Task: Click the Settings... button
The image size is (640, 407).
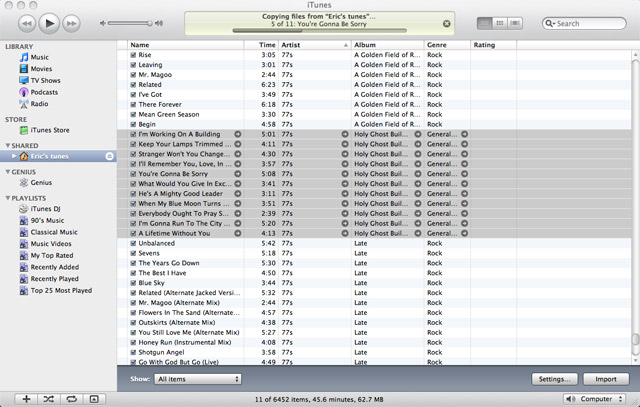Action: pyautogui.click(x=554, y=379)
